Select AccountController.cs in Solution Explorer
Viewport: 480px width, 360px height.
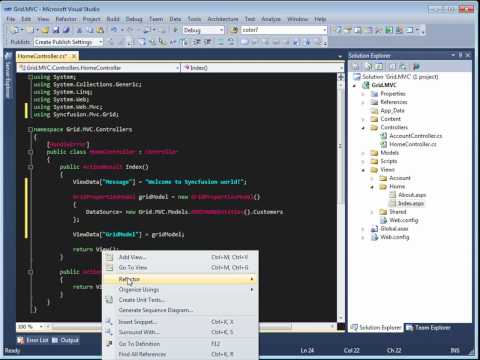[x=415, y=136]
